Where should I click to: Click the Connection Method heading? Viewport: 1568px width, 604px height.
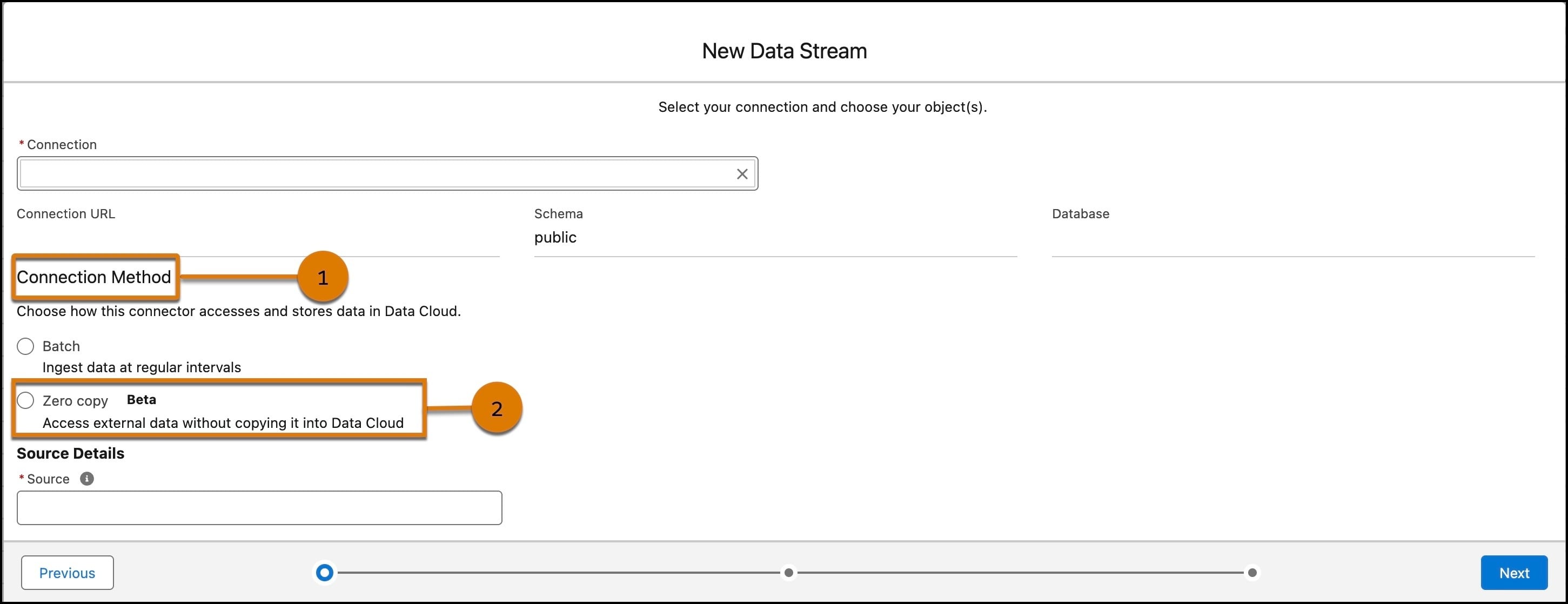pos(95,277)
